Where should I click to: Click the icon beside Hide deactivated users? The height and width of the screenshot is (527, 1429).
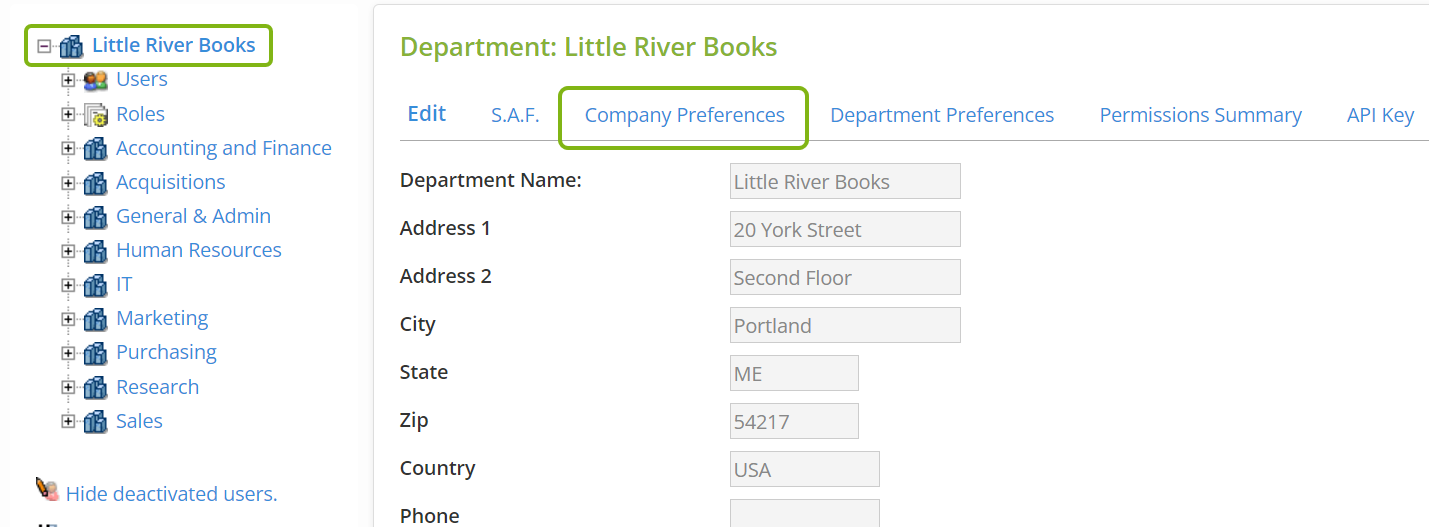(47, 490)
